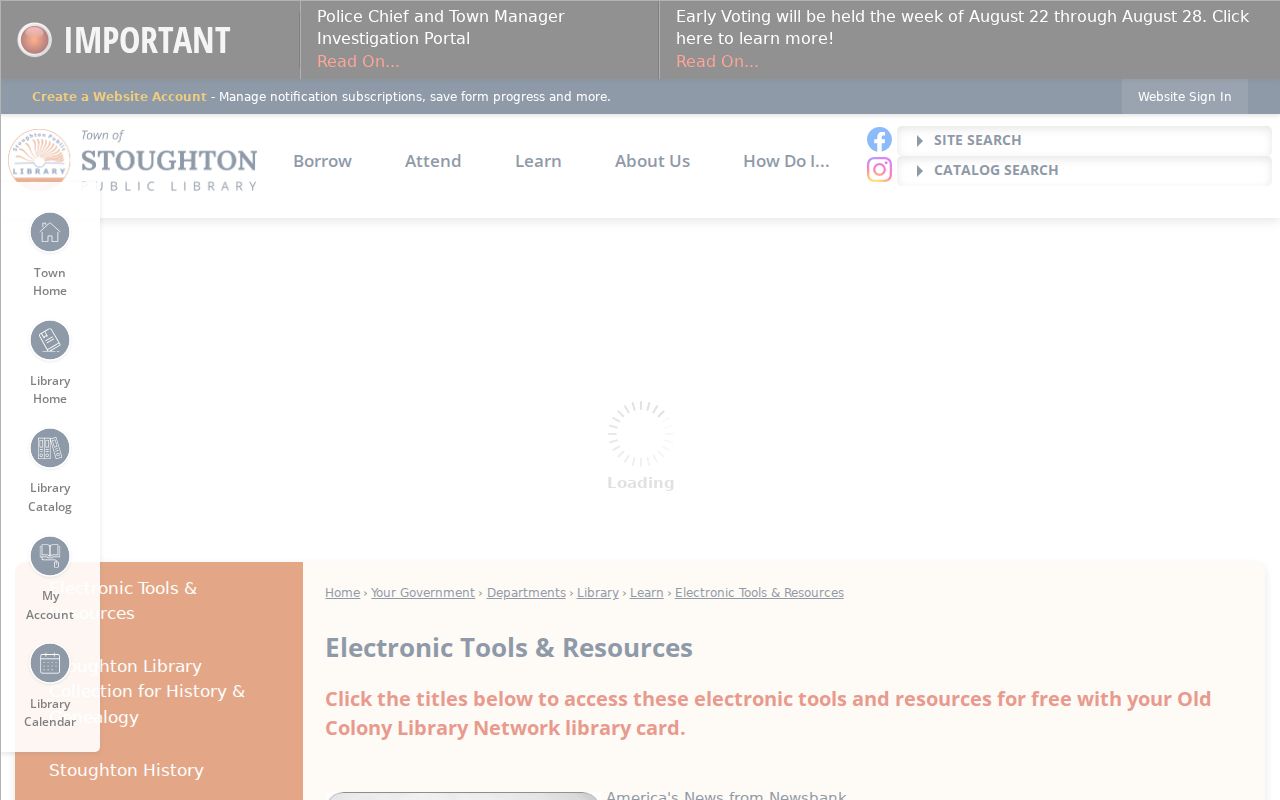The height and width of the screenshot is (800, 1280).
Task: Open the About Us menu
Action: [652, 161]
